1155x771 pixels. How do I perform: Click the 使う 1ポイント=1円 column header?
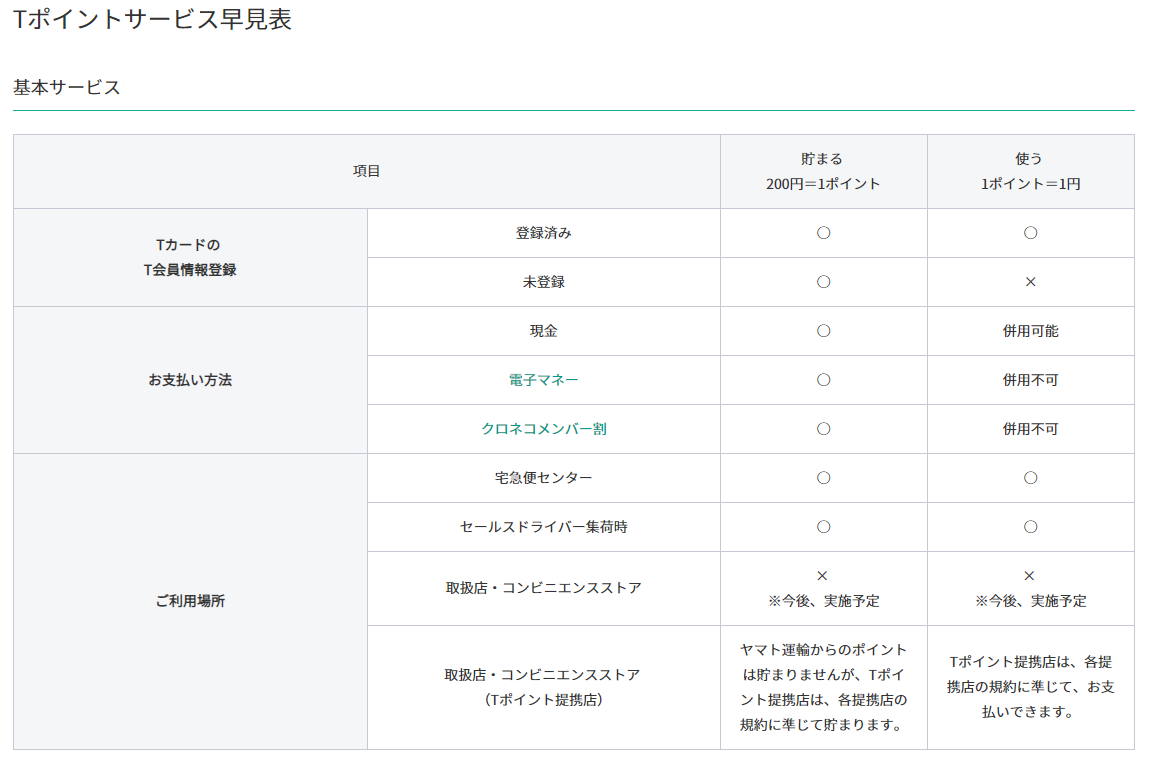pos(1030,171)
